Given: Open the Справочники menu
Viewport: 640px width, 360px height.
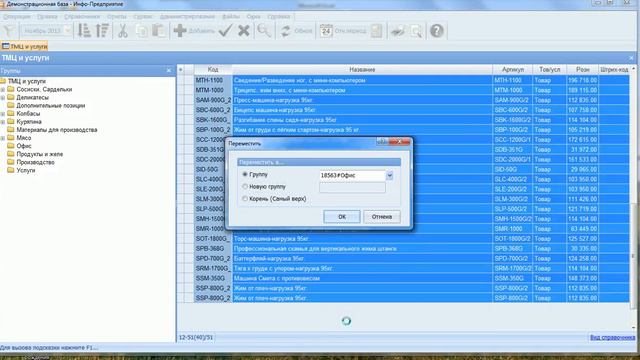Looking at the screenshot, I should [x=82, y=16].
